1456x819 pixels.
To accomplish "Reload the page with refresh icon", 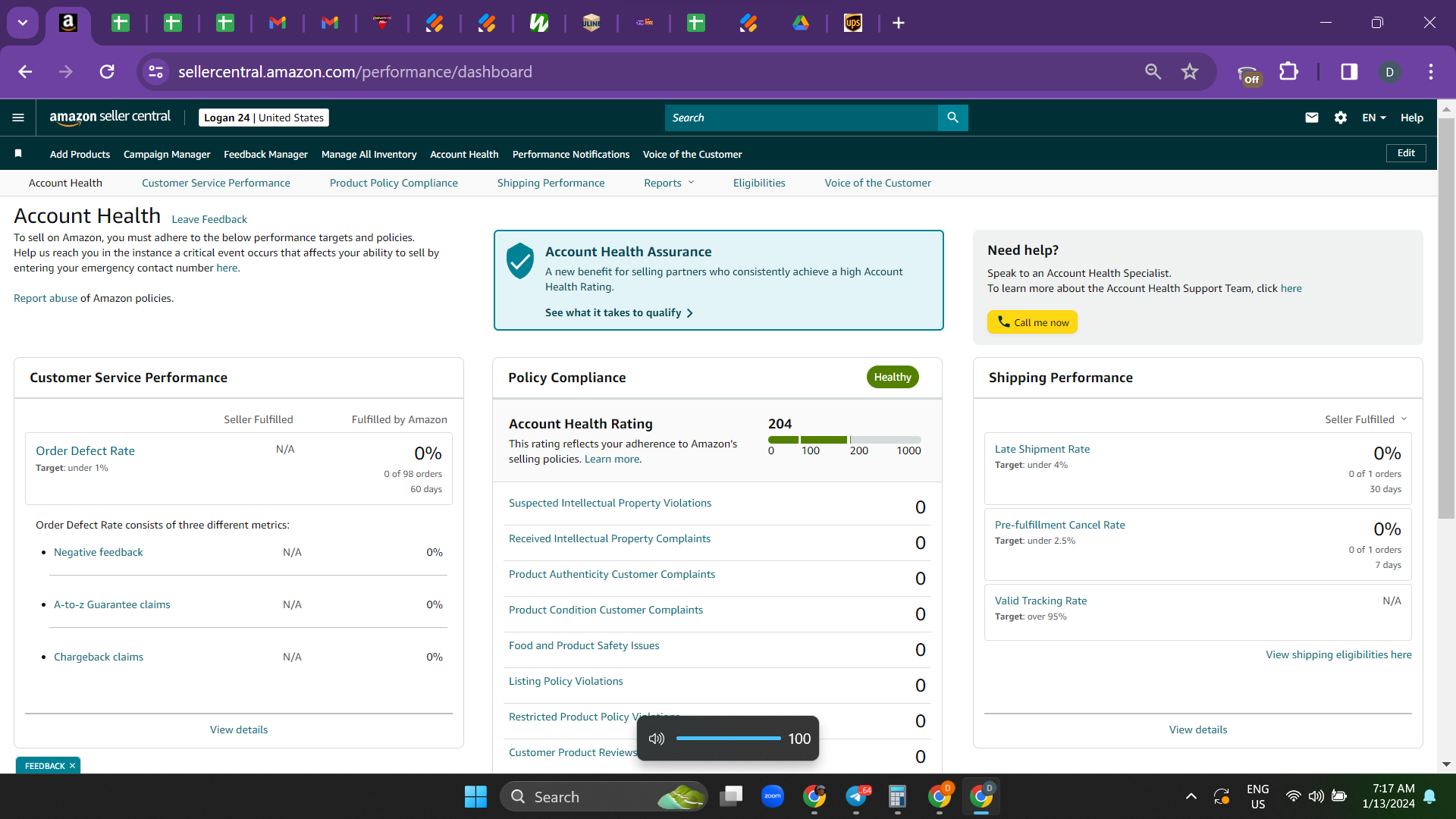I will coord(107,72).
